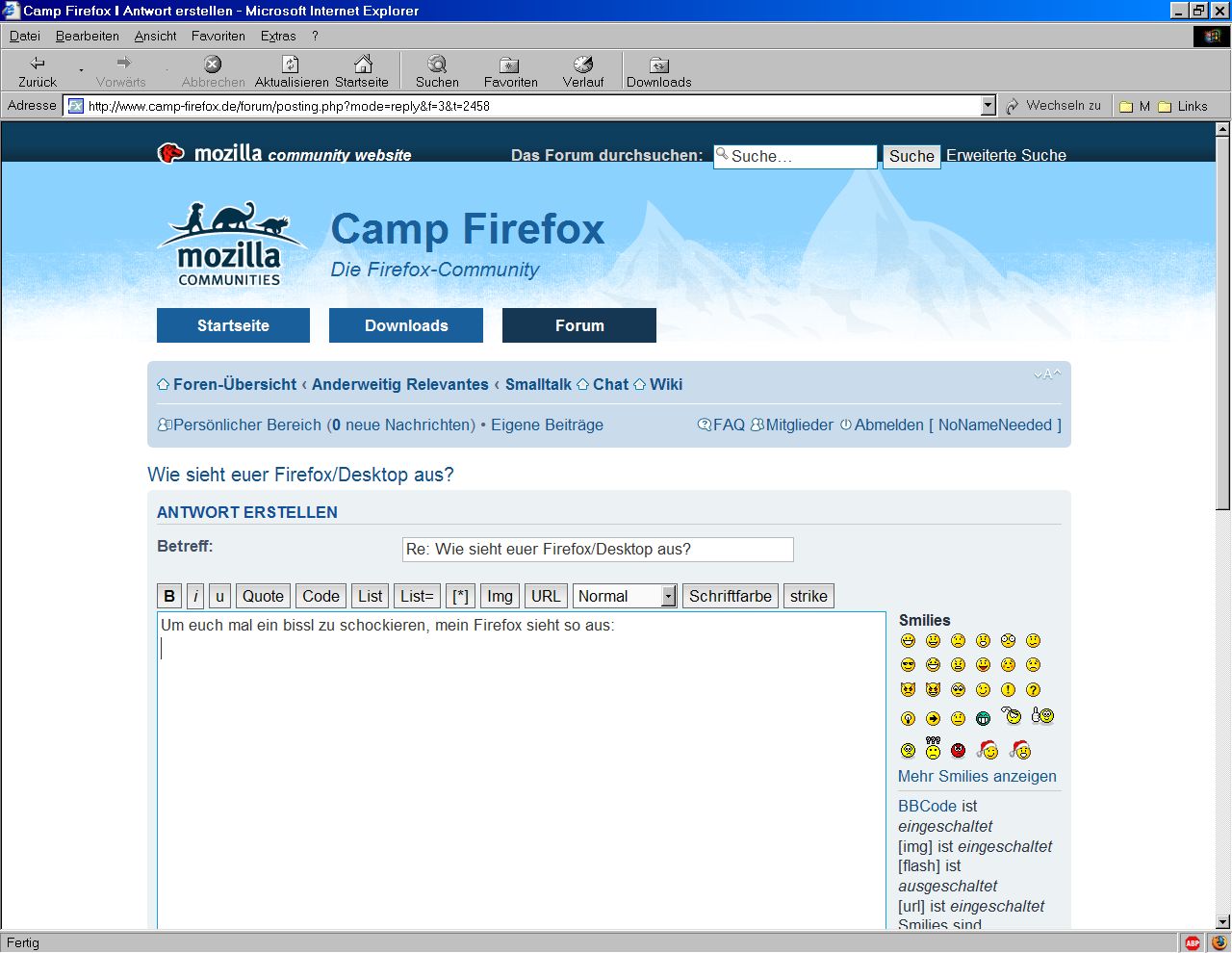Insert the red angry smiley

click(x=958, y=751)
